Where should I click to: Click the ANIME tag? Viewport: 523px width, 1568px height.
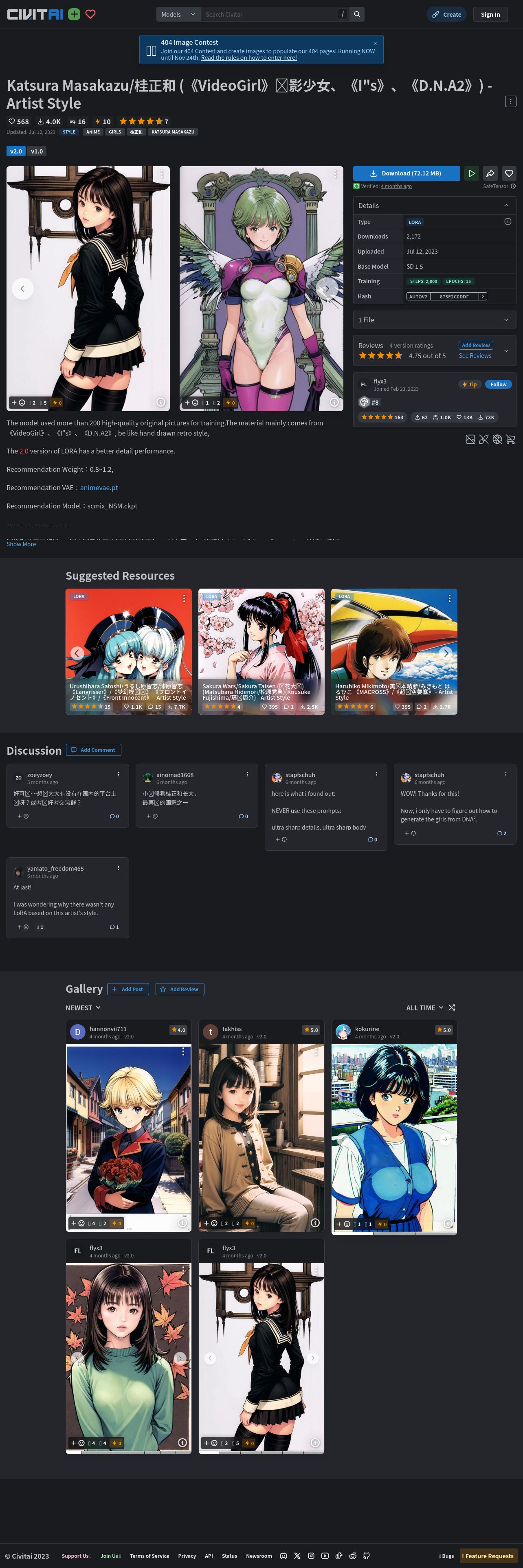(93, 131)
